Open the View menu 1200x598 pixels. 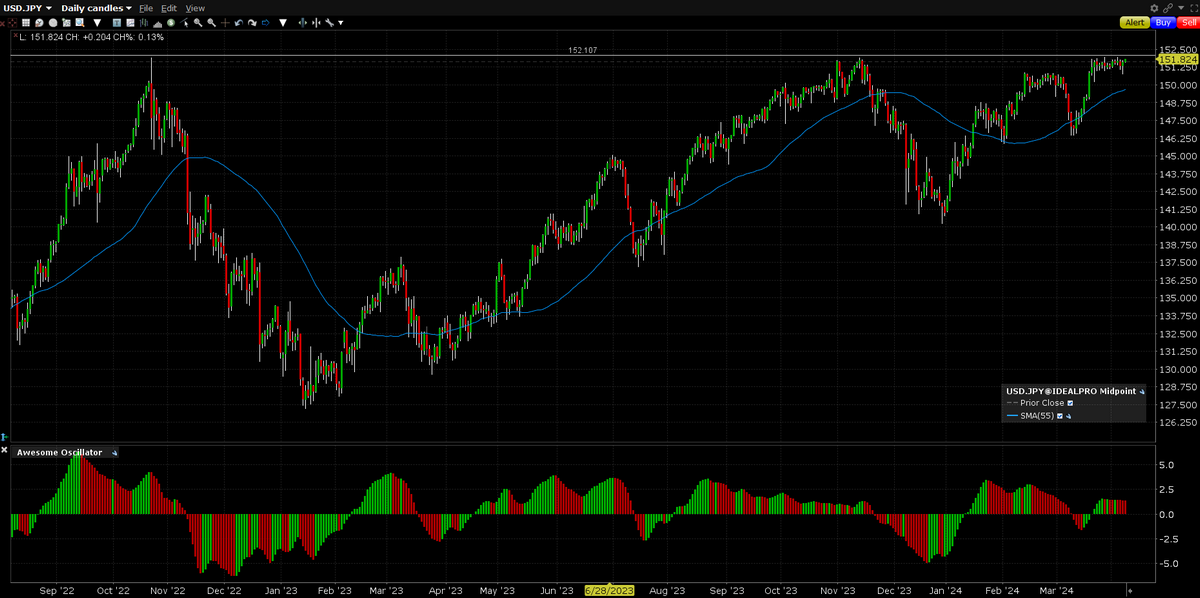[195, 8]
